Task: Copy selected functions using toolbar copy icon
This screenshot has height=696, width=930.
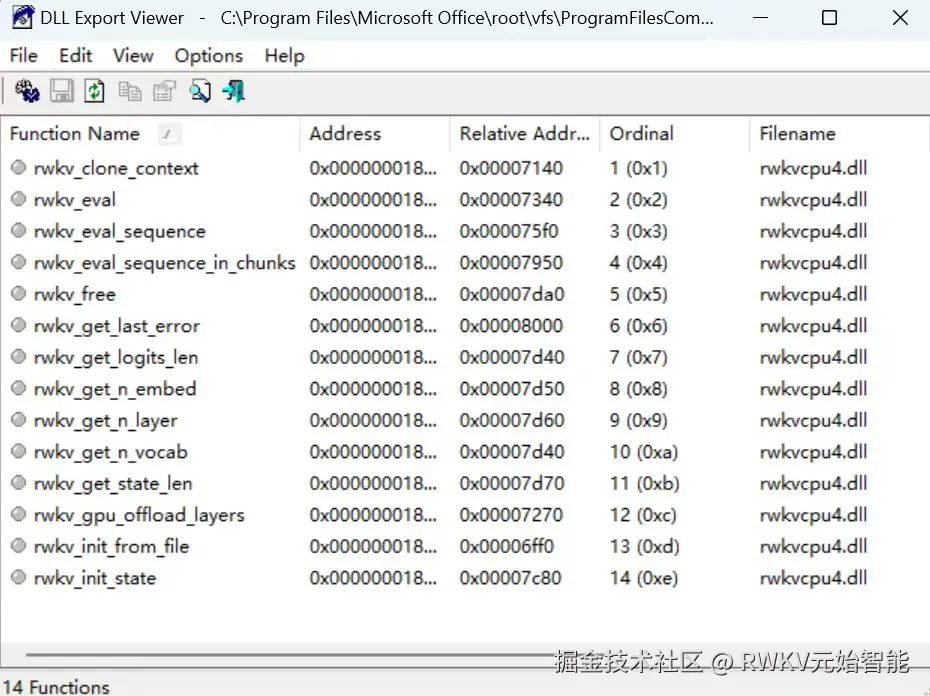Action: [x=130, y=91]
